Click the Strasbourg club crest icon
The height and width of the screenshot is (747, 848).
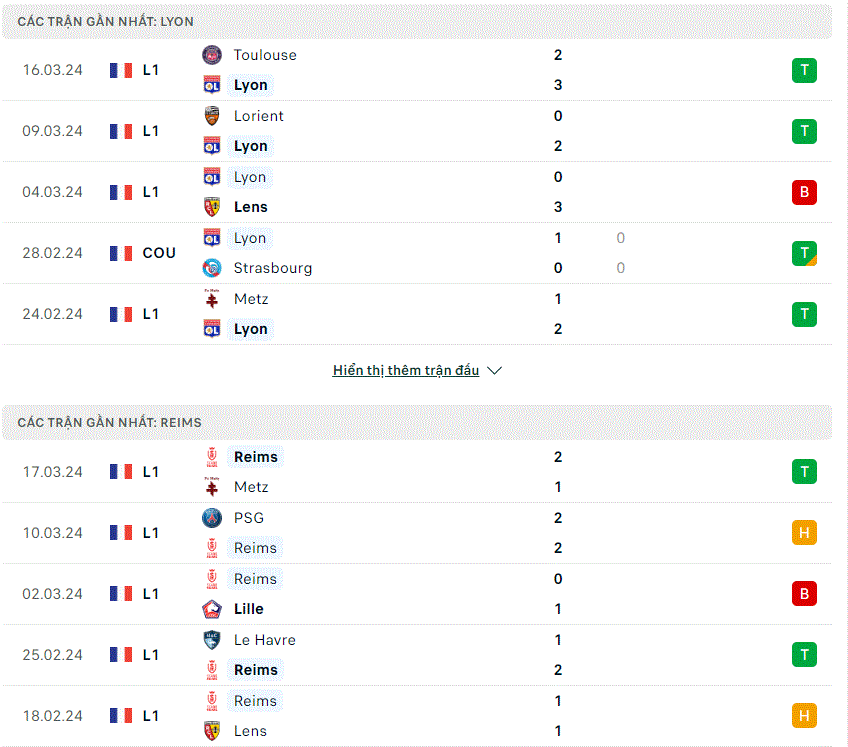[x=211, y=268]
